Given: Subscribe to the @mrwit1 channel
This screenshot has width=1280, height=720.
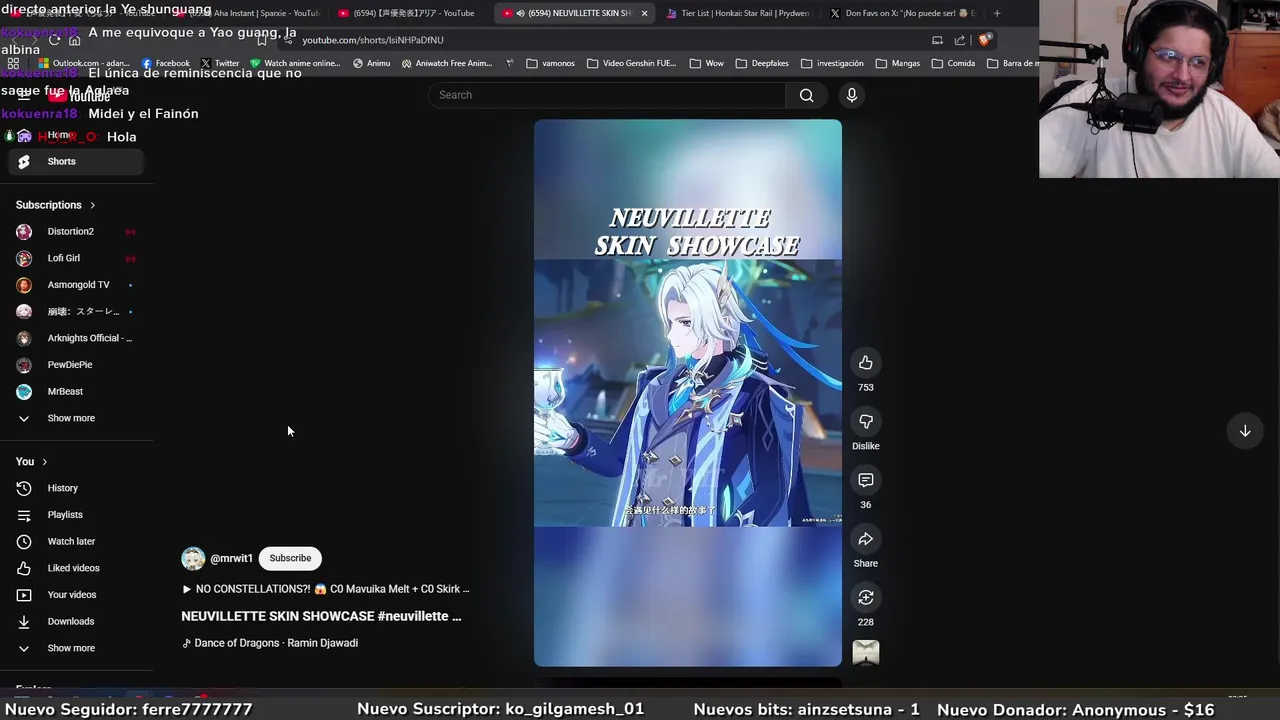Looking at the screenshot, I should coord(290,558).
